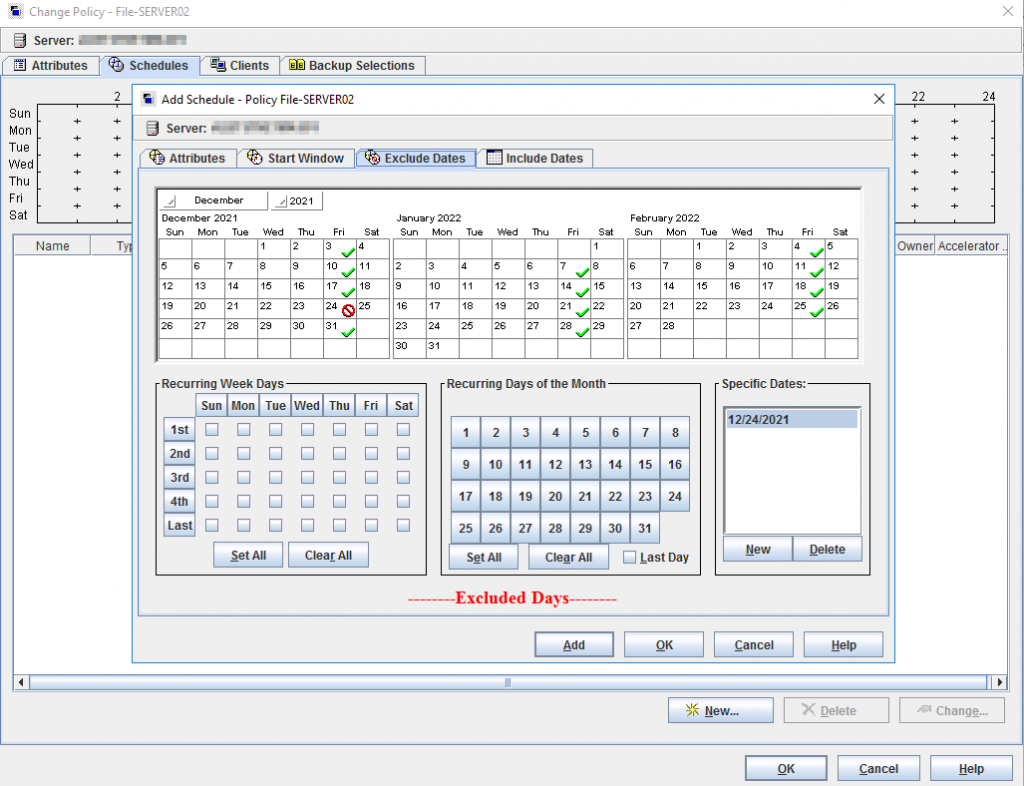Open the 2021 year selector
This screenshot has height=786, width=1024.
297,201
